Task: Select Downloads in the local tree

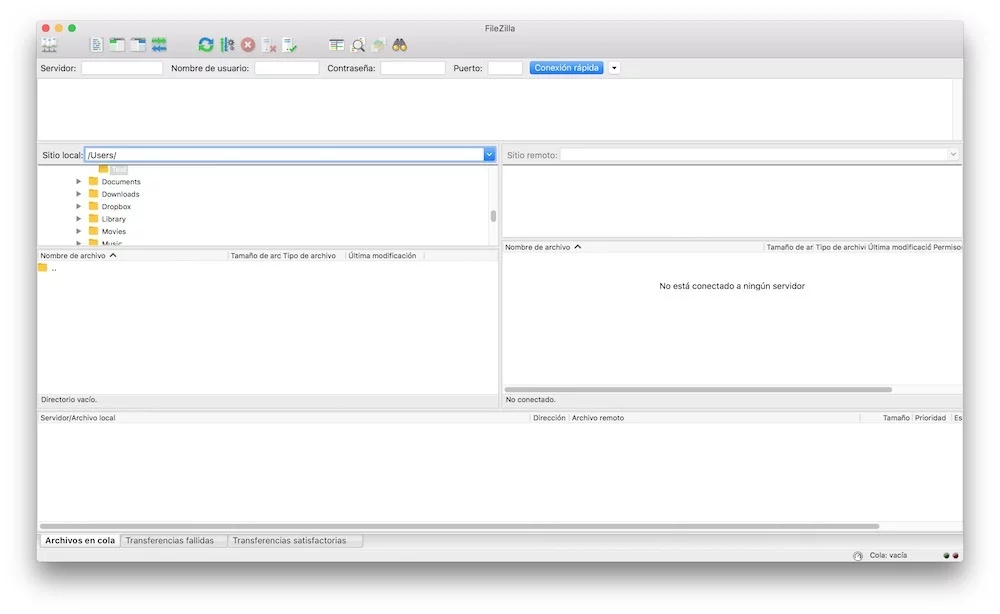Action: point(121,194)
